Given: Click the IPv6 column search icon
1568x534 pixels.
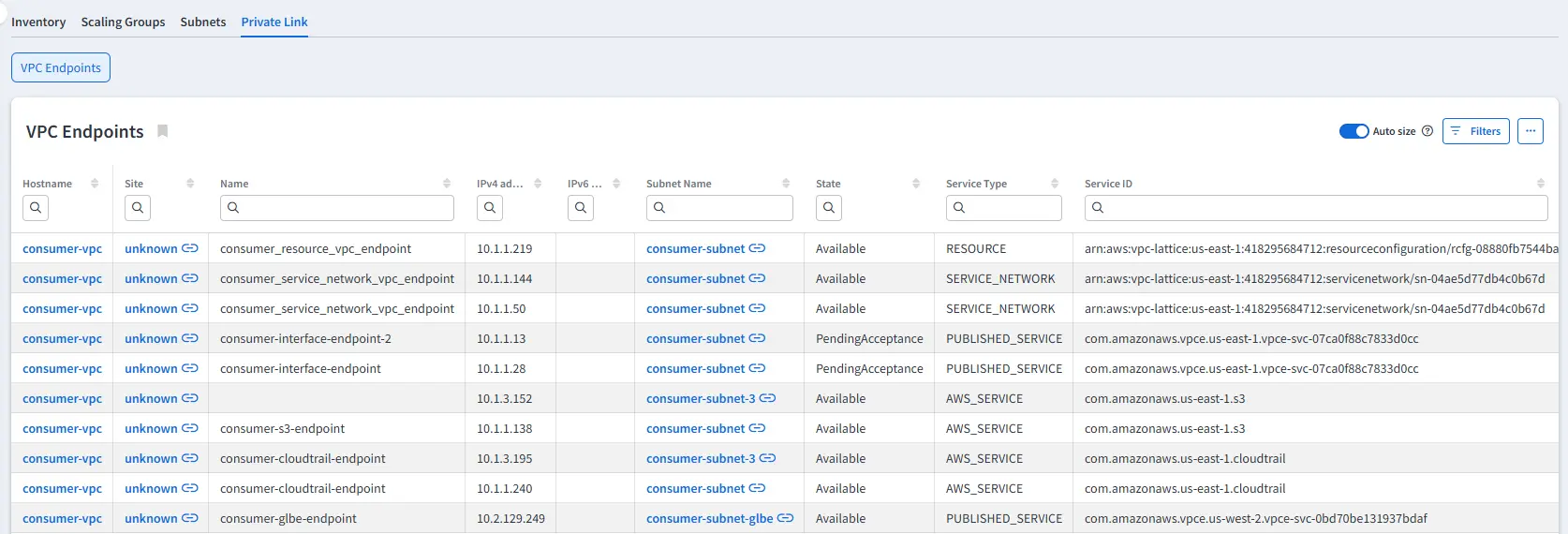Looking at the screenshot, I should 581,208.
